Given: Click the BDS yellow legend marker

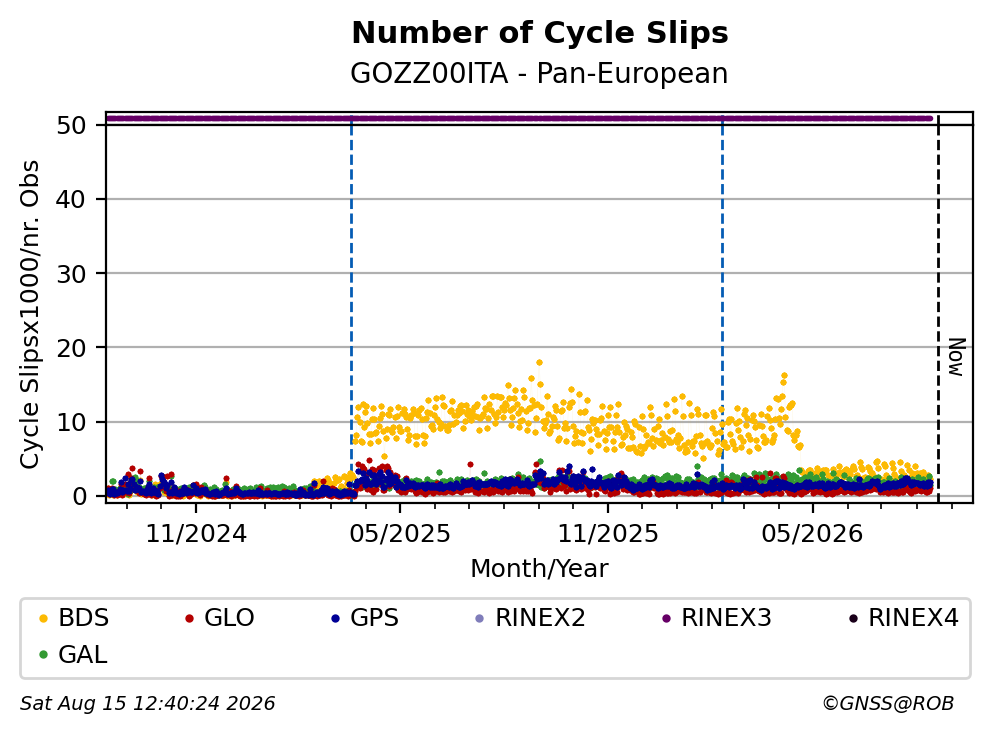Looking at the screenshot, I should 43,618.
